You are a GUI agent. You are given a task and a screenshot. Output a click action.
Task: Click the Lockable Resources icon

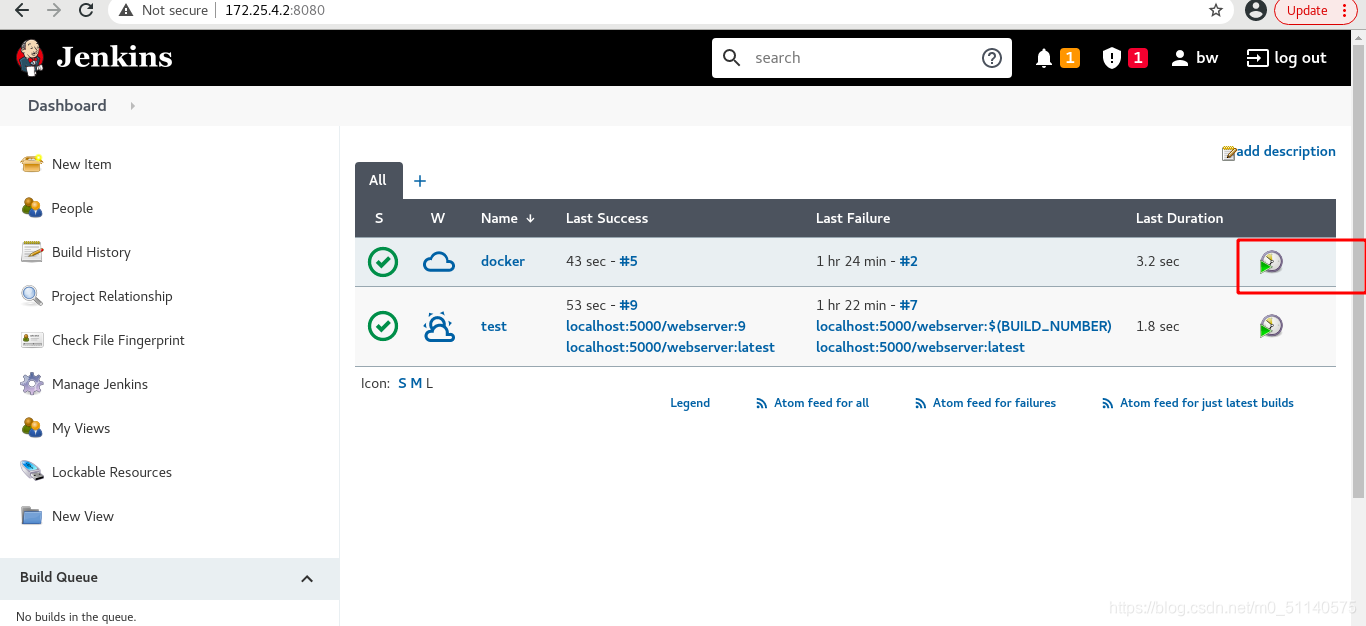pyautogui.click(x=32, y=471)
